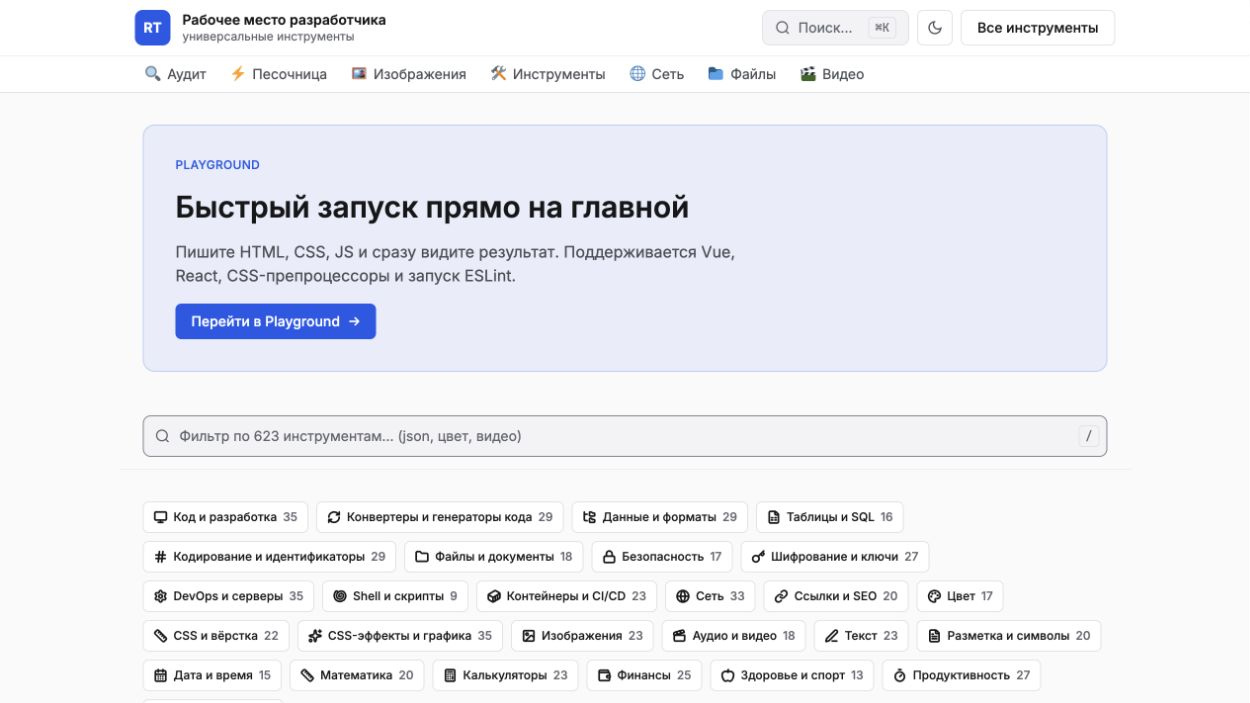This screenshot has width=1250, height=703.
Task: Select Таблицы и SQL category
Action: click(x=830, y=517)
